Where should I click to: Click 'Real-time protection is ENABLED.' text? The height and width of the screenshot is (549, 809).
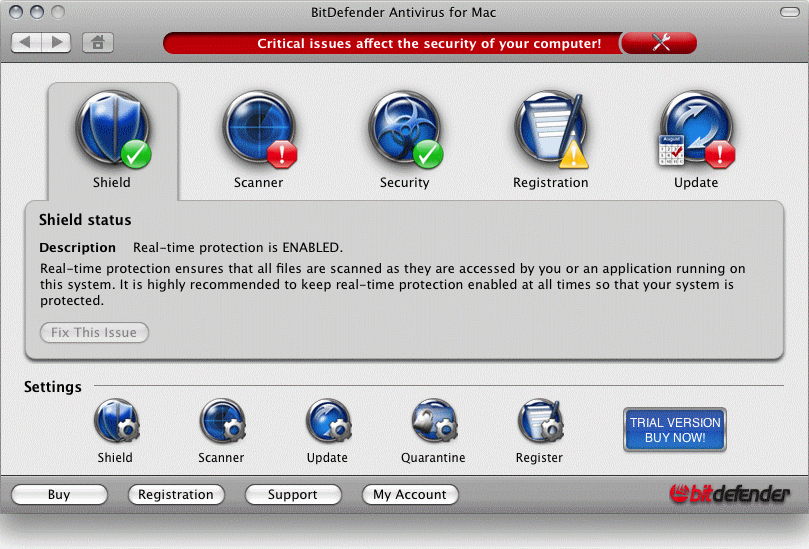pyautogui.click(x=238, y=248)
